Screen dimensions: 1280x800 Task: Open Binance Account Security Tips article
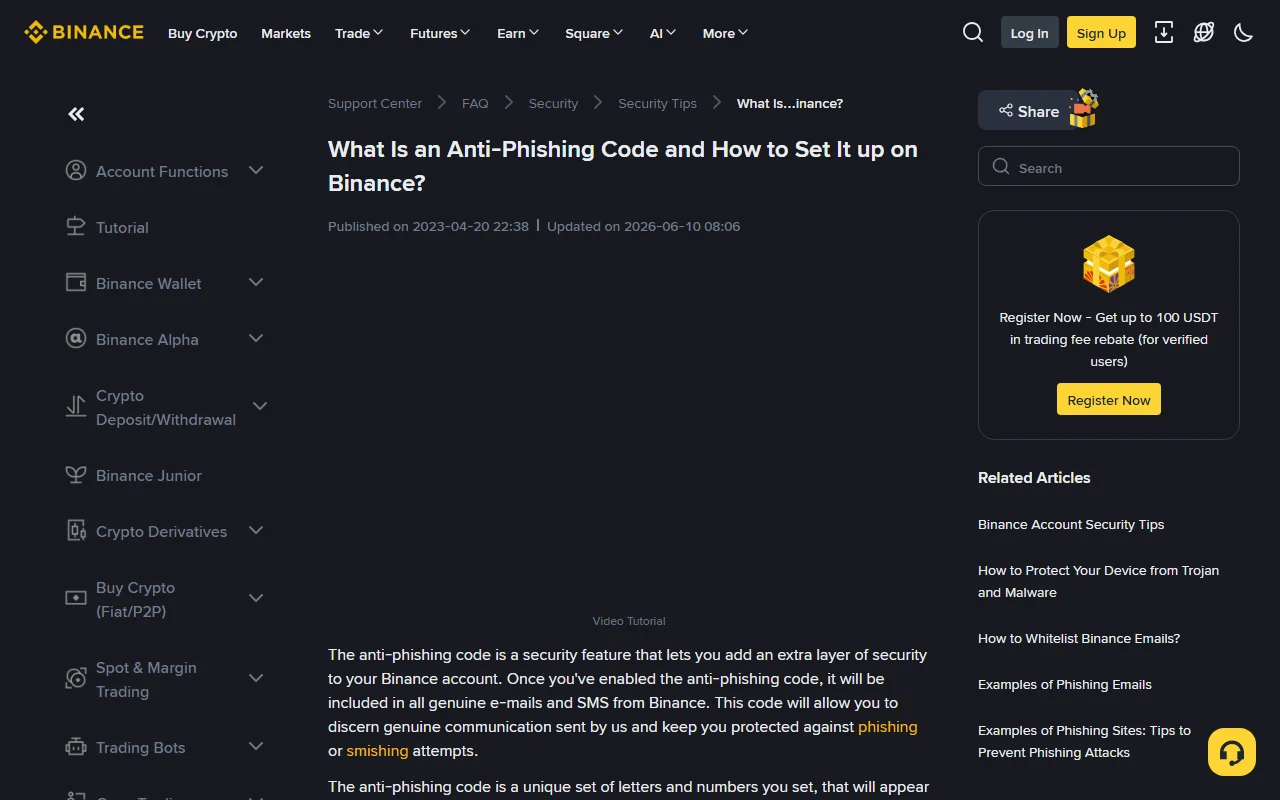coord(1071,525)
